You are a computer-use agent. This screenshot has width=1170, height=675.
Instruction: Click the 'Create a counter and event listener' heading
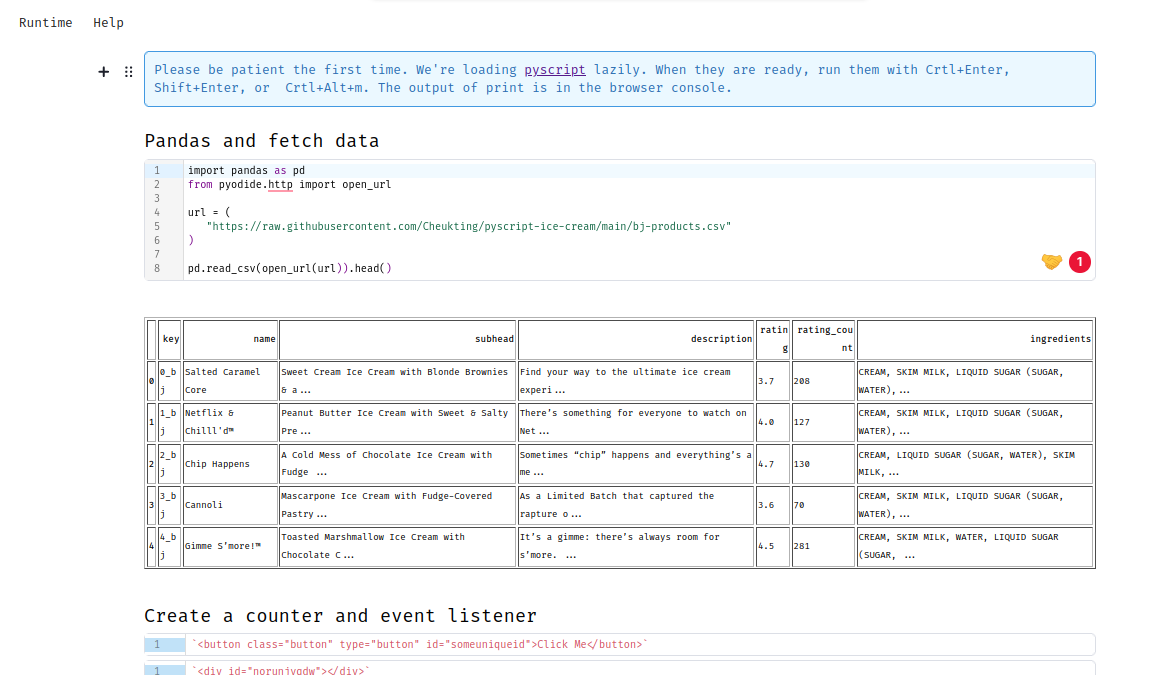[340, 616]
